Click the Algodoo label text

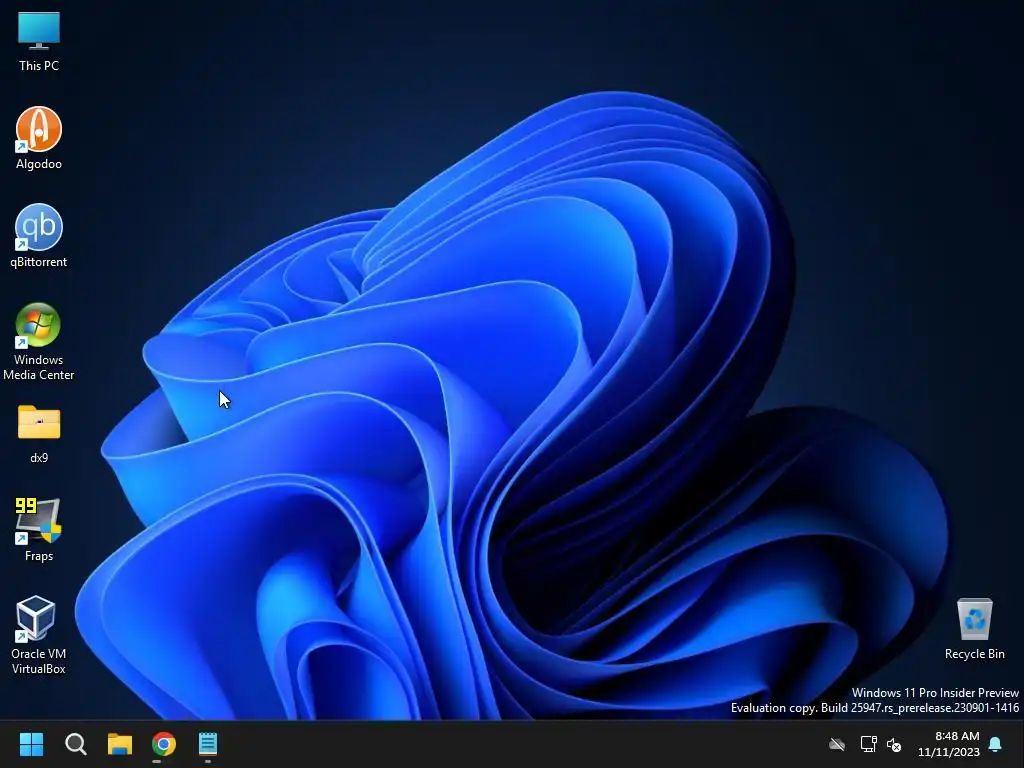(39, 164)
